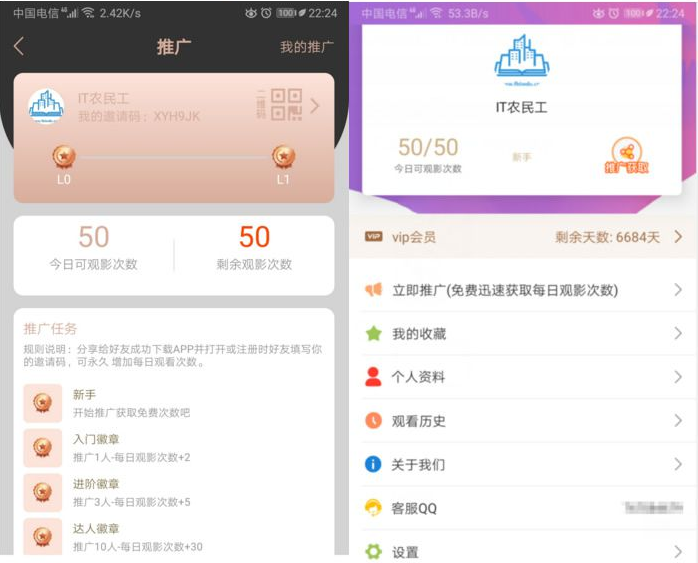Tap the L0 level medal badge
698x563 pixels.
point(64,157)
